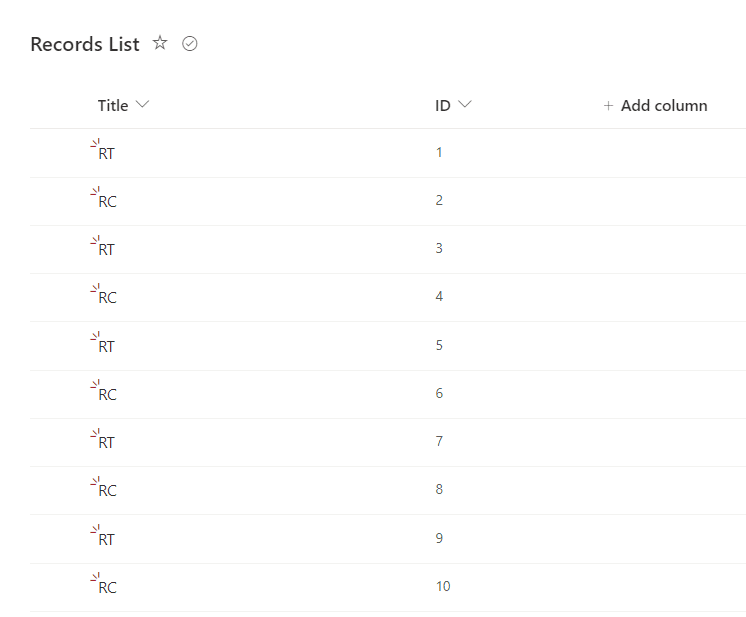Image resolution: width=746 pixels, height=617 pixels.
Task: Open the Title column header menu
Action: [113, 105]
